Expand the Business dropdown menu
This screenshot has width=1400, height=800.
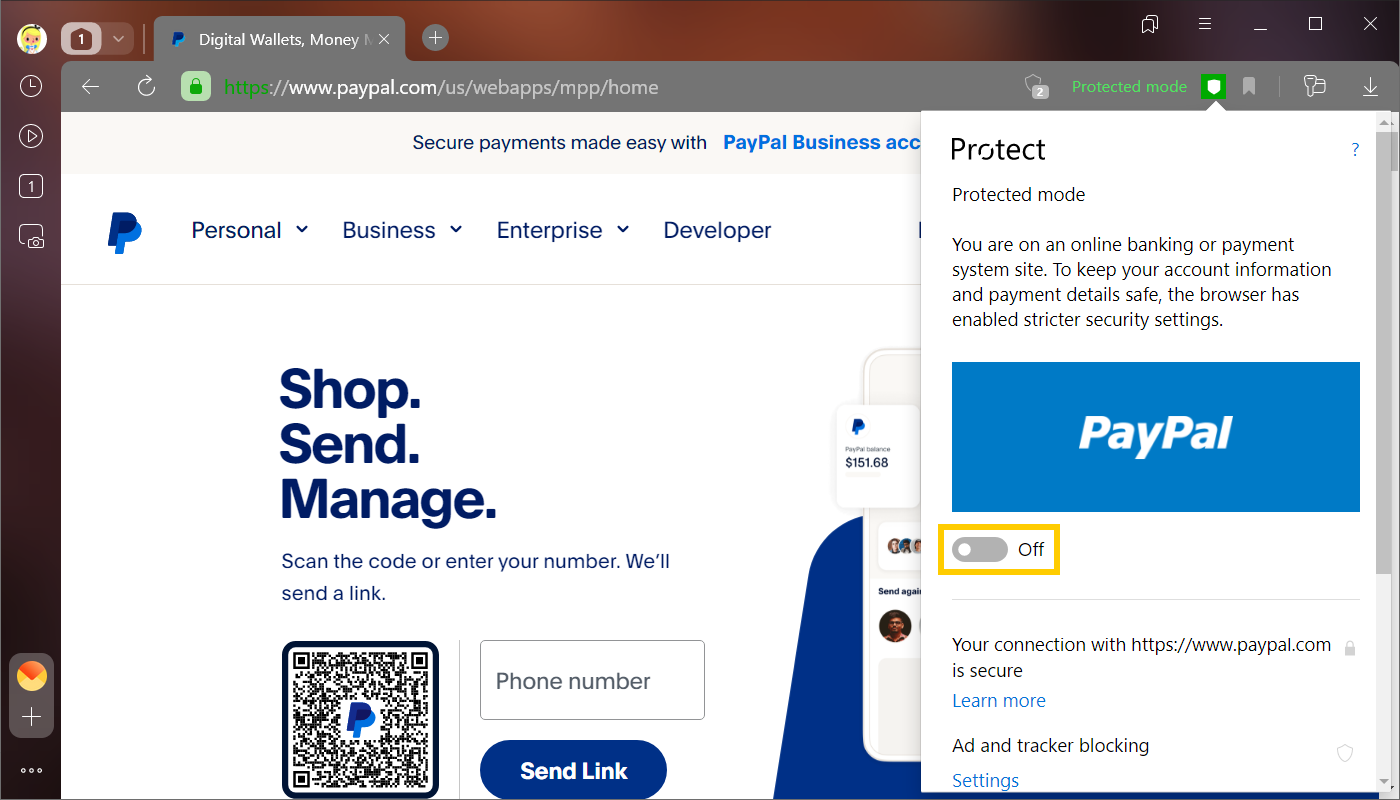[402, 230]
